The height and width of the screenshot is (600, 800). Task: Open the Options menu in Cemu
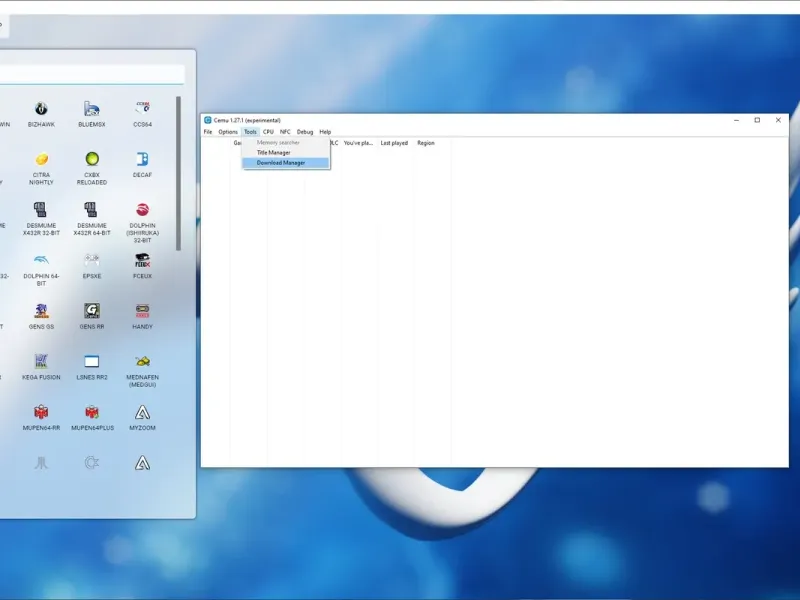(x=228, y=132)
